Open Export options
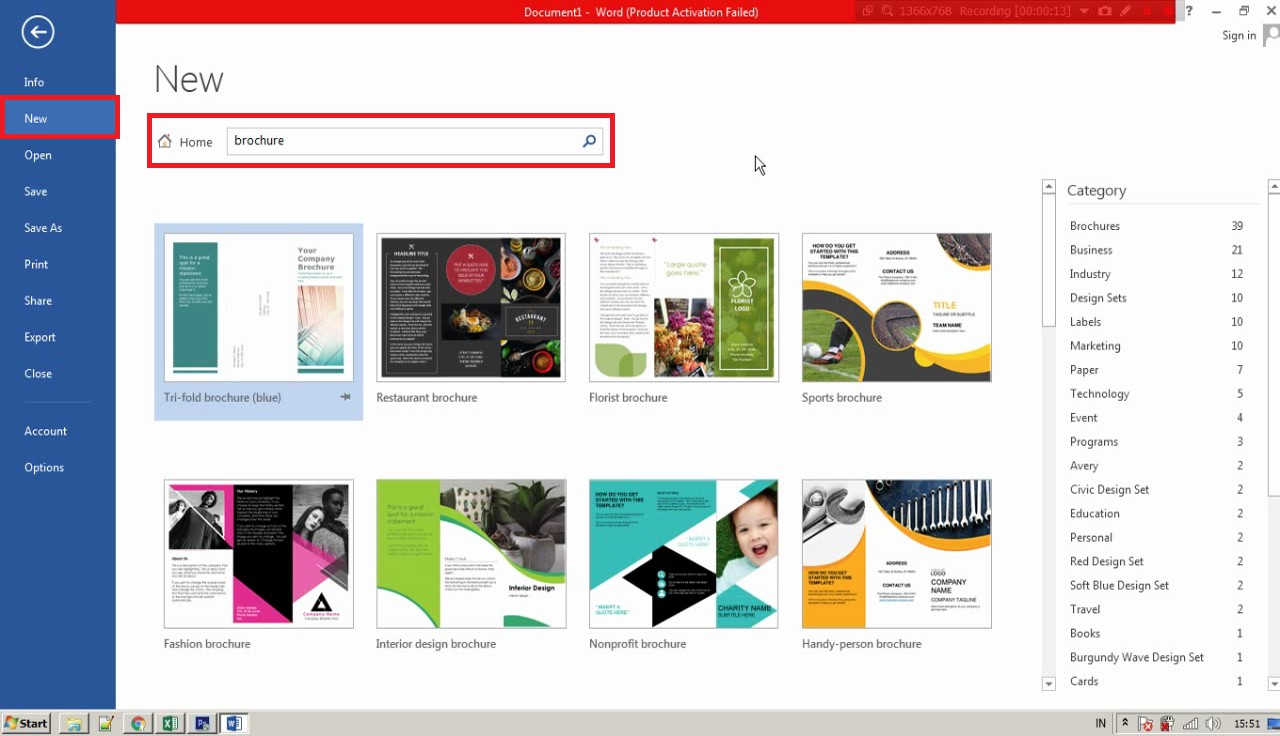This screenshot has width=1280, height=736. click(x=40, y=337)
